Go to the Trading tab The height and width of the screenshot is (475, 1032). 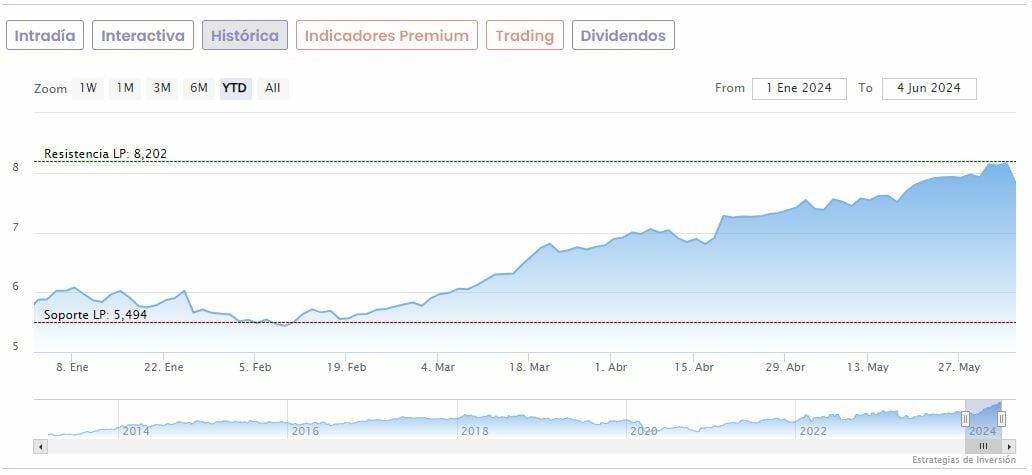coord(525,36)
